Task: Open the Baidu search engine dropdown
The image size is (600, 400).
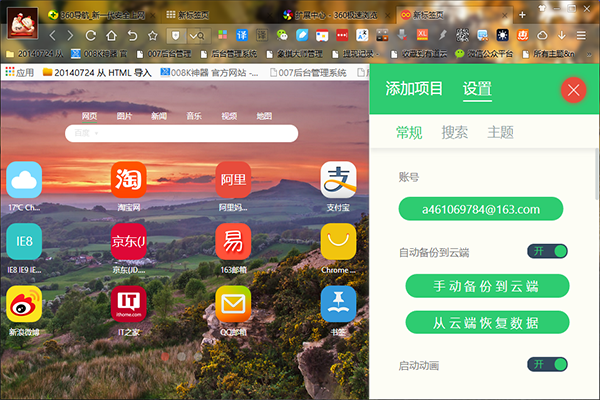Action: click(x=86, y=133)
